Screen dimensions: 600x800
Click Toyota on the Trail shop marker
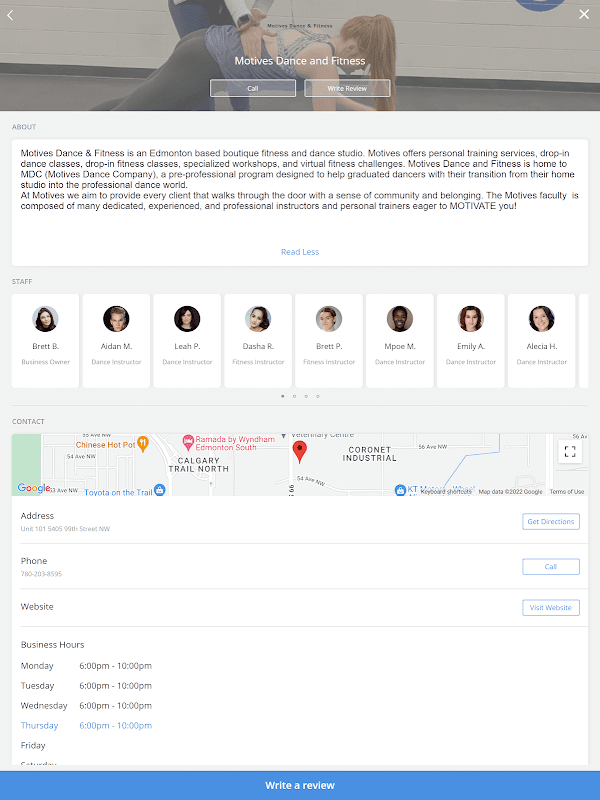click(160, 490)
